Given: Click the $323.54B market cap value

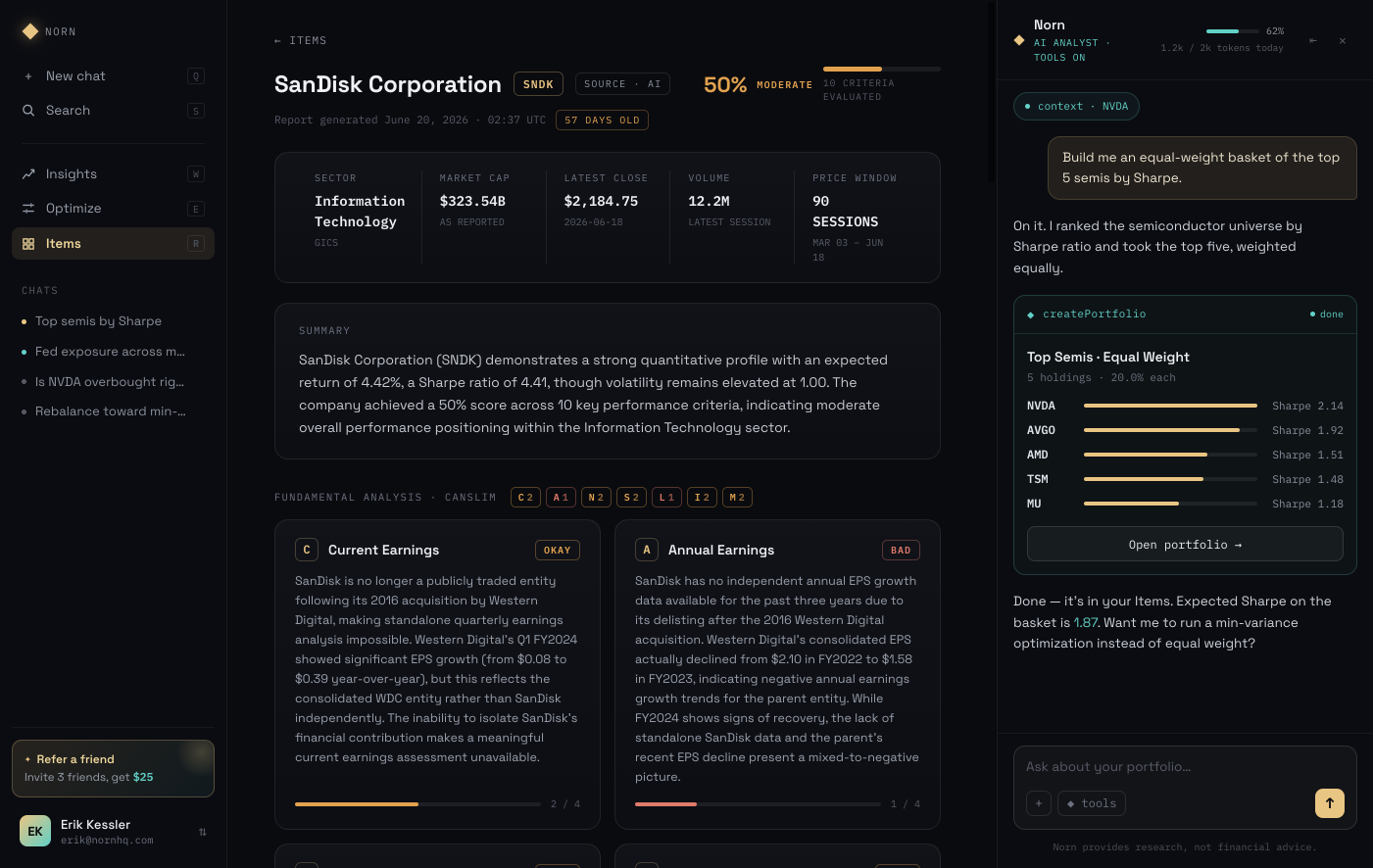Looking at the screenshot, I should 472,201.
